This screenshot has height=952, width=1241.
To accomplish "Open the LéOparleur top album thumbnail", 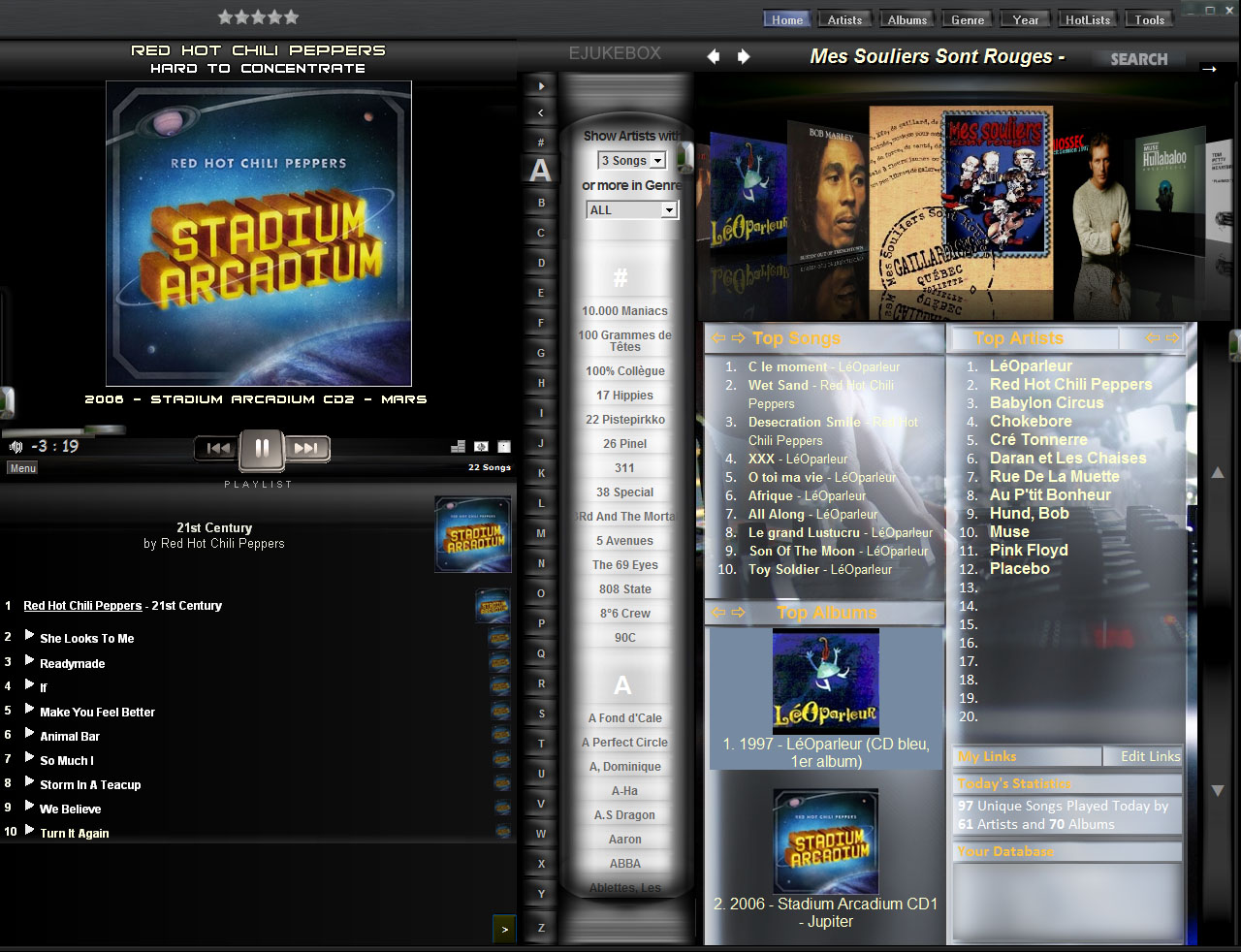I will [x=826, y=682].
